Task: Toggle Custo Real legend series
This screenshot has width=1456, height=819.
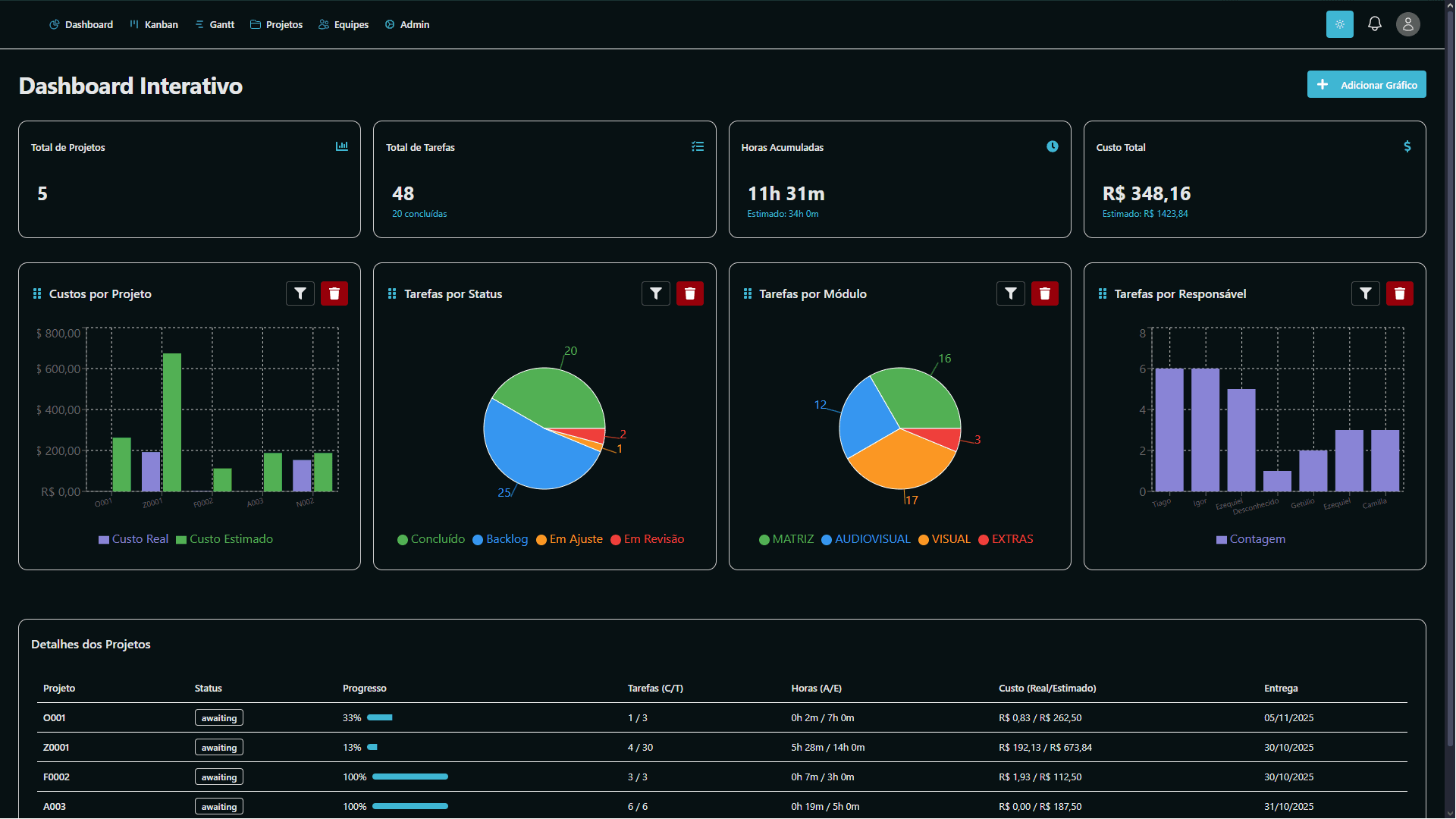Action: (133, 539)
